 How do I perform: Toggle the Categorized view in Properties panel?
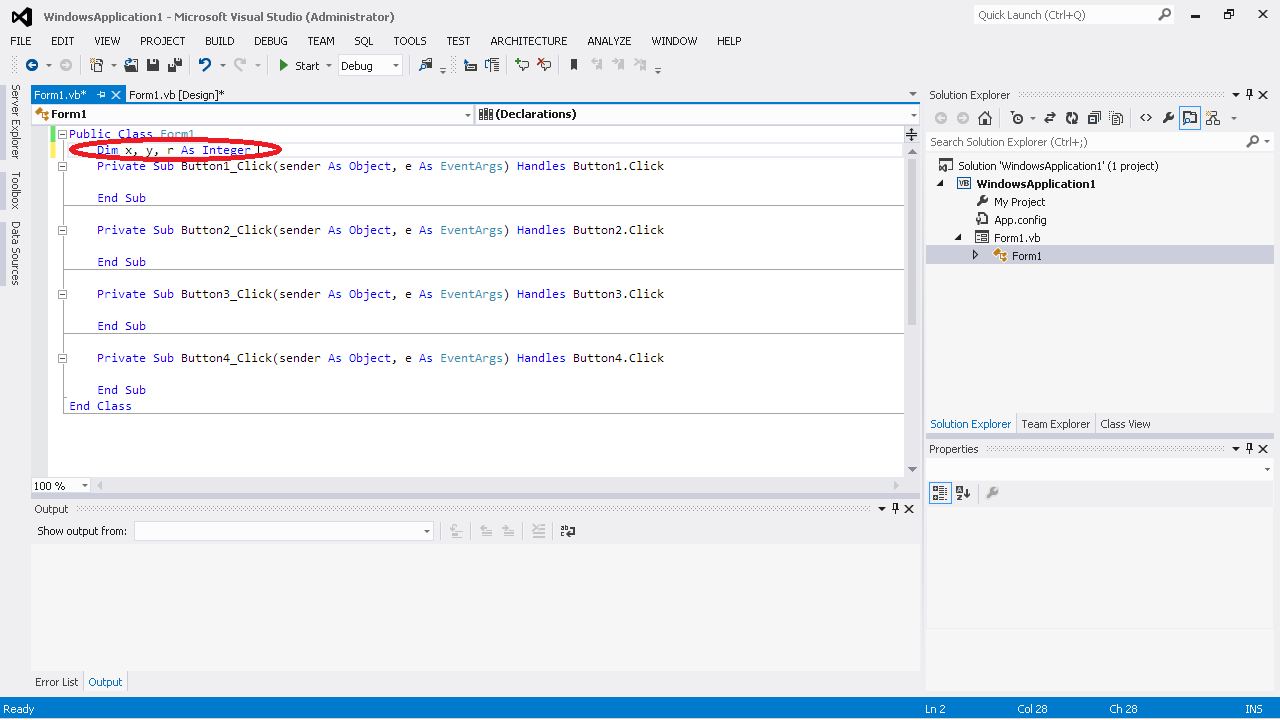coord(940,493)
